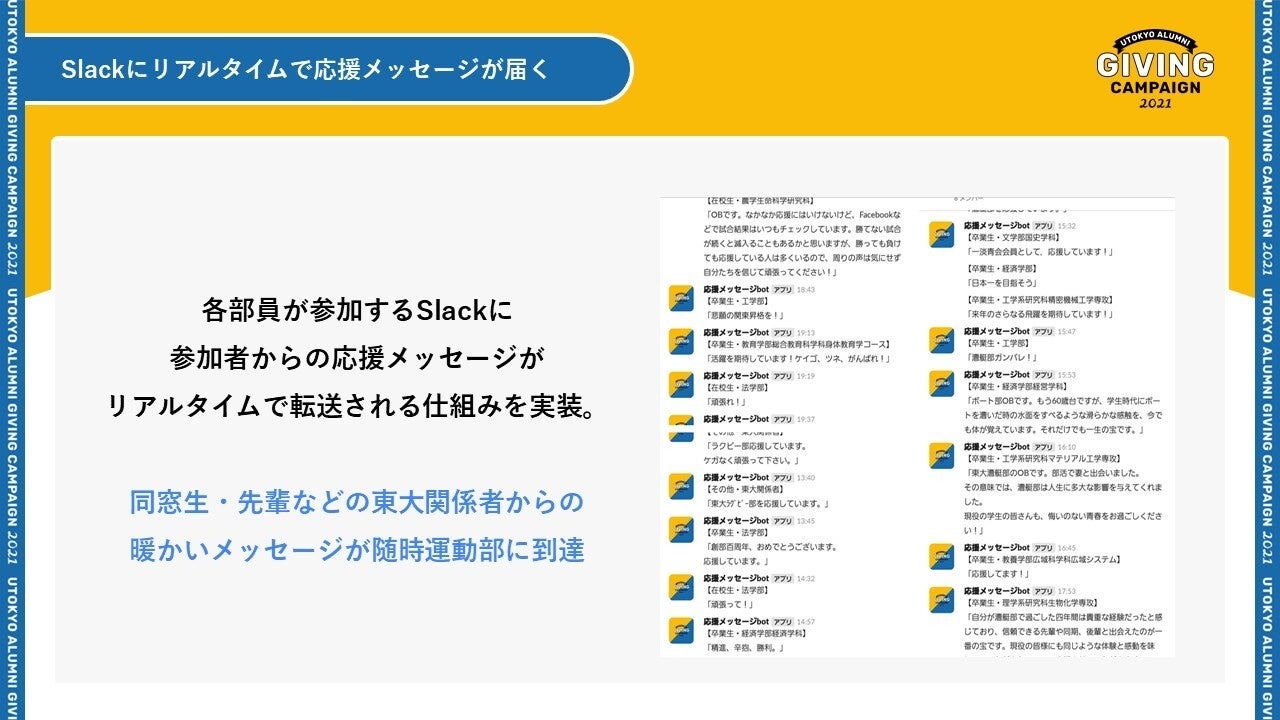Click the tag 【卒業生・経済学部経済学科】
The image size is (1280, 720).
click(x=756, y=633)
